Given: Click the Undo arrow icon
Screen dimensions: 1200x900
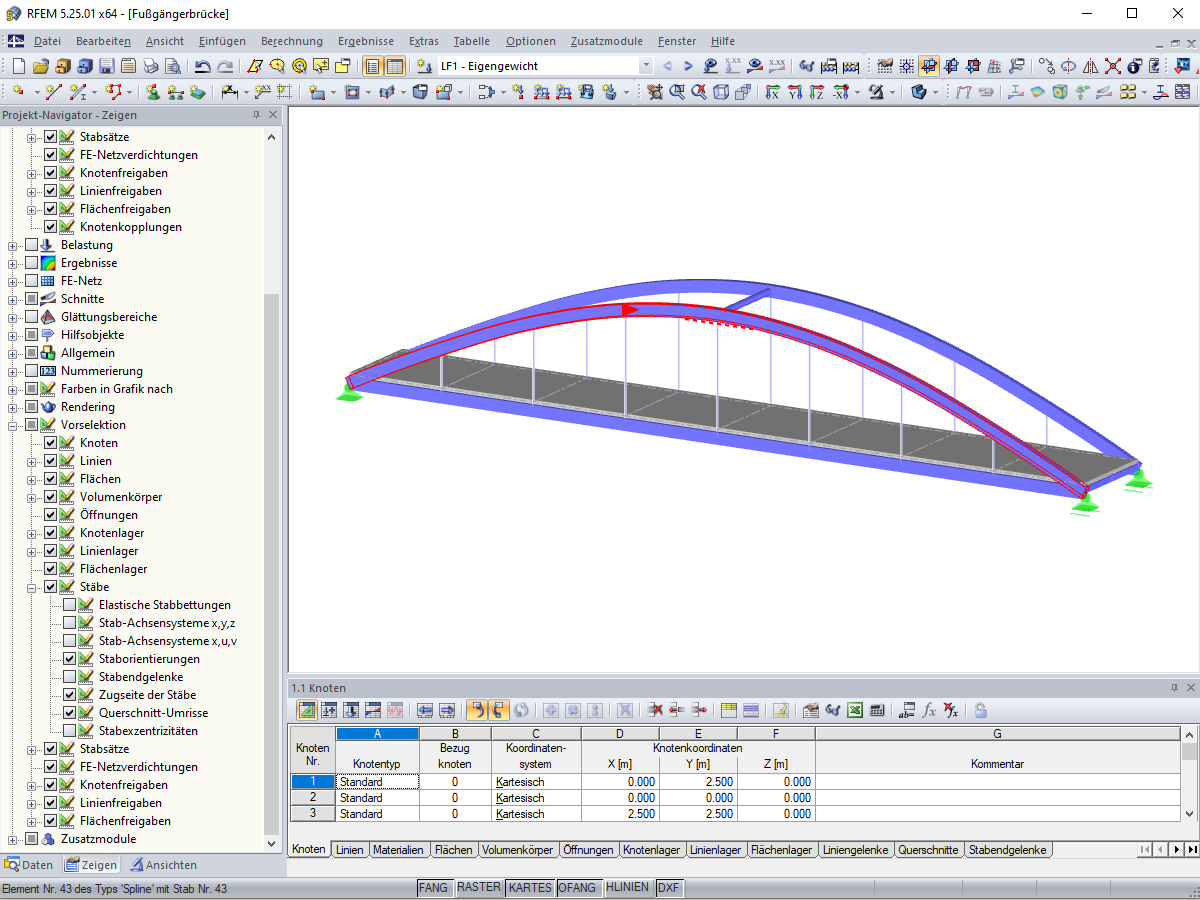Looking at the screenshot, I should coord(203,67).
